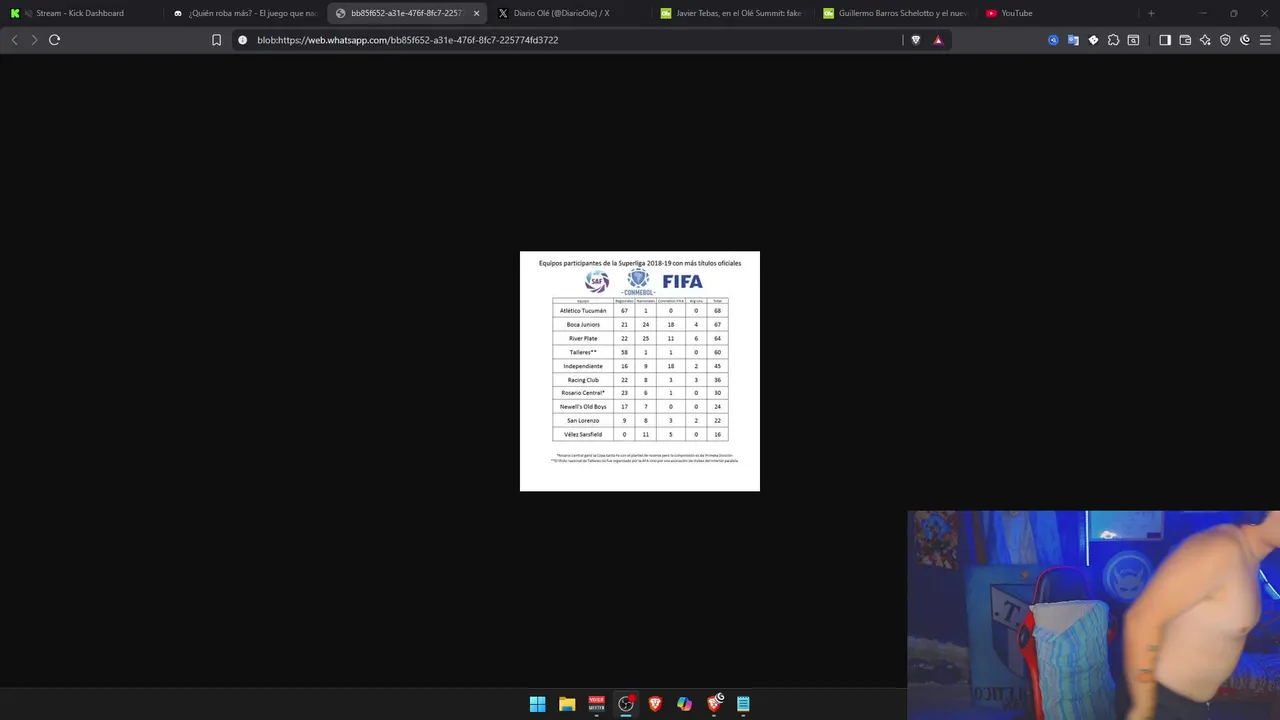
Task: Open the white diamond tag extension
Action: [x=1093, y=40]
